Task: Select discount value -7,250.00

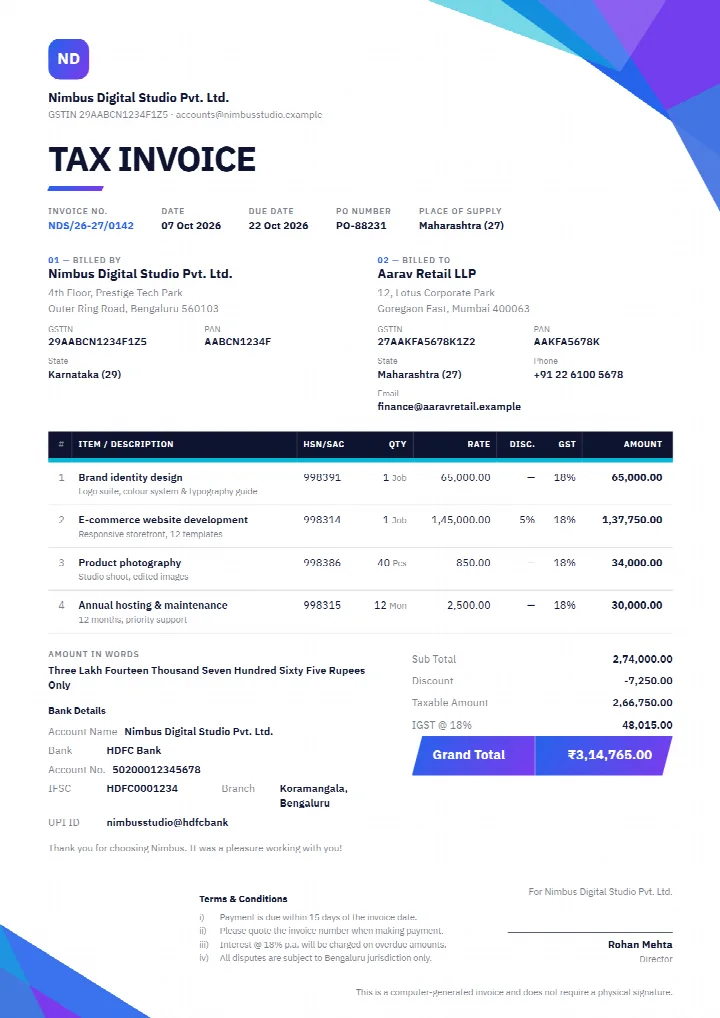Action: pos(648,681)
